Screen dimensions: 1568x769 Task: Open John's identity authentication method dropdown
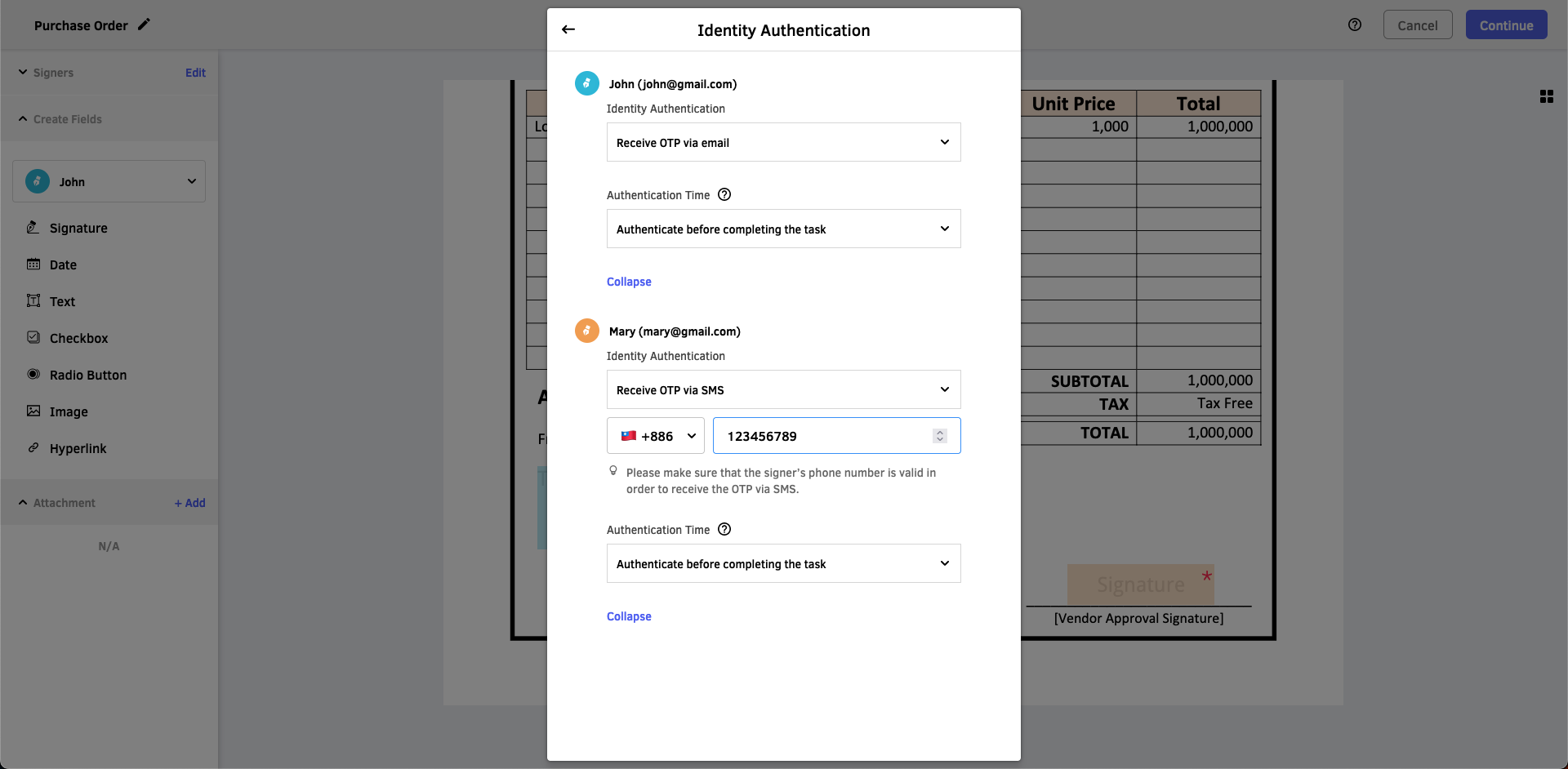[783, 142]
